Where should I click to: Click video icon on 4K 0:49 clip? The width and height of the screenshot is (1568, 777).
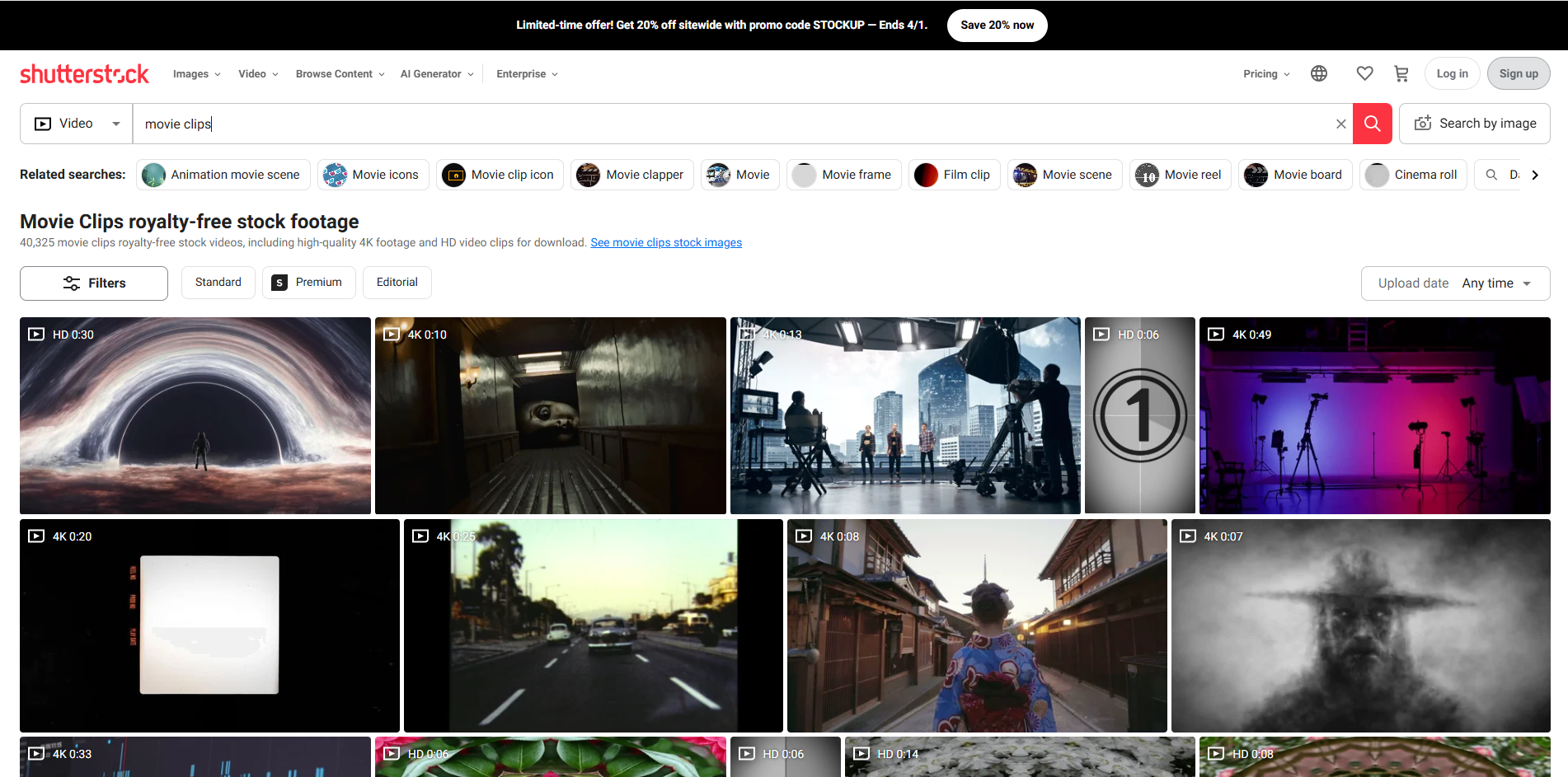click(x=1216, y=335)
